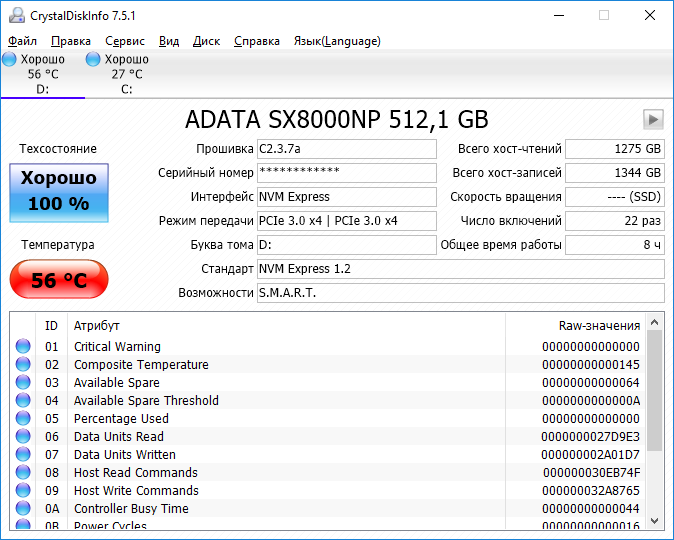Click the masked serial number field

346,173
